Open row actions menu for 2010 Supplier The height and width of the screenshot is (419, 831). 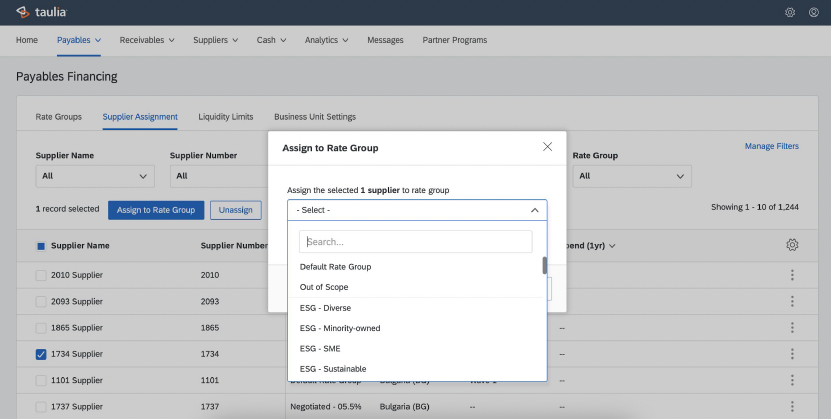tap(792, 275)
